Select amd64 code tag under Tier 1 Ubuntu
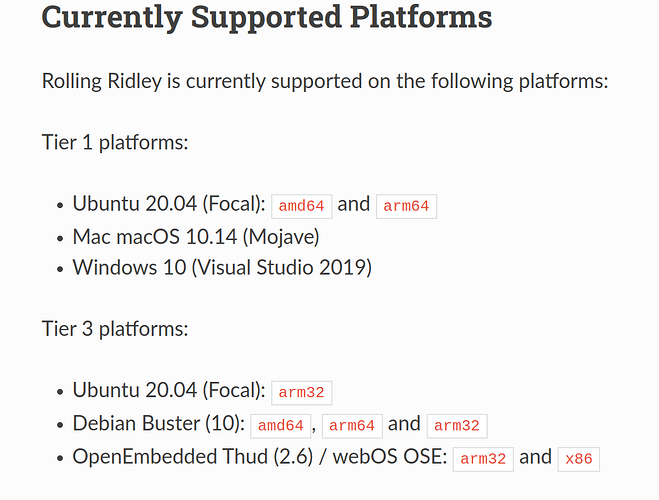Viewport: 659px width, 500px height. pyautogui.click(x=302, y=206)
